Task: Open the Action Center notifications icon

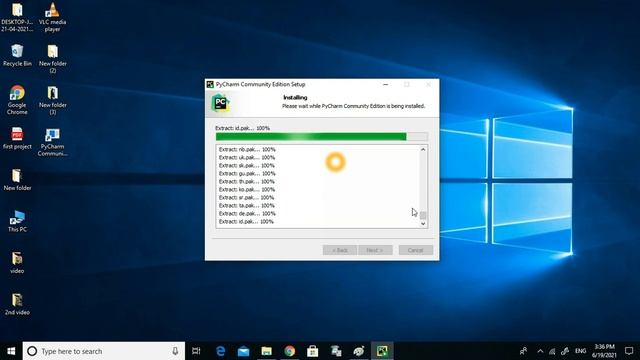Action: pos(629,351)
